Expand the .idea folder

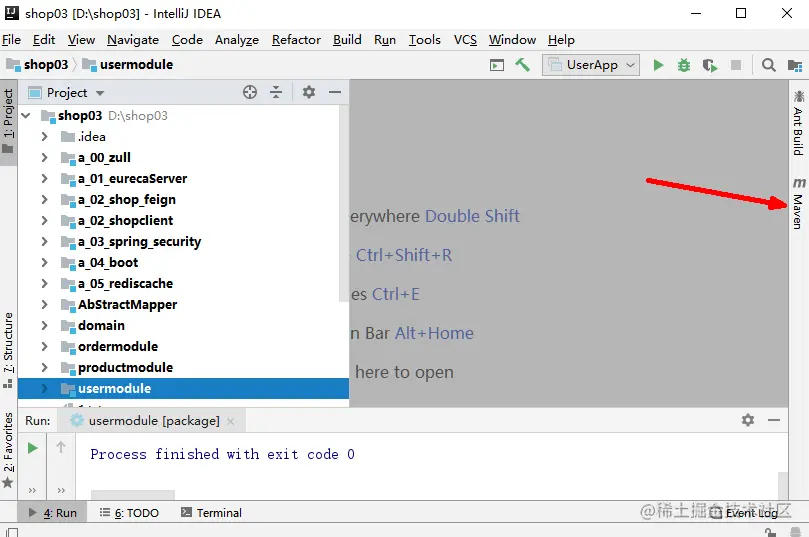coord(44,137)
